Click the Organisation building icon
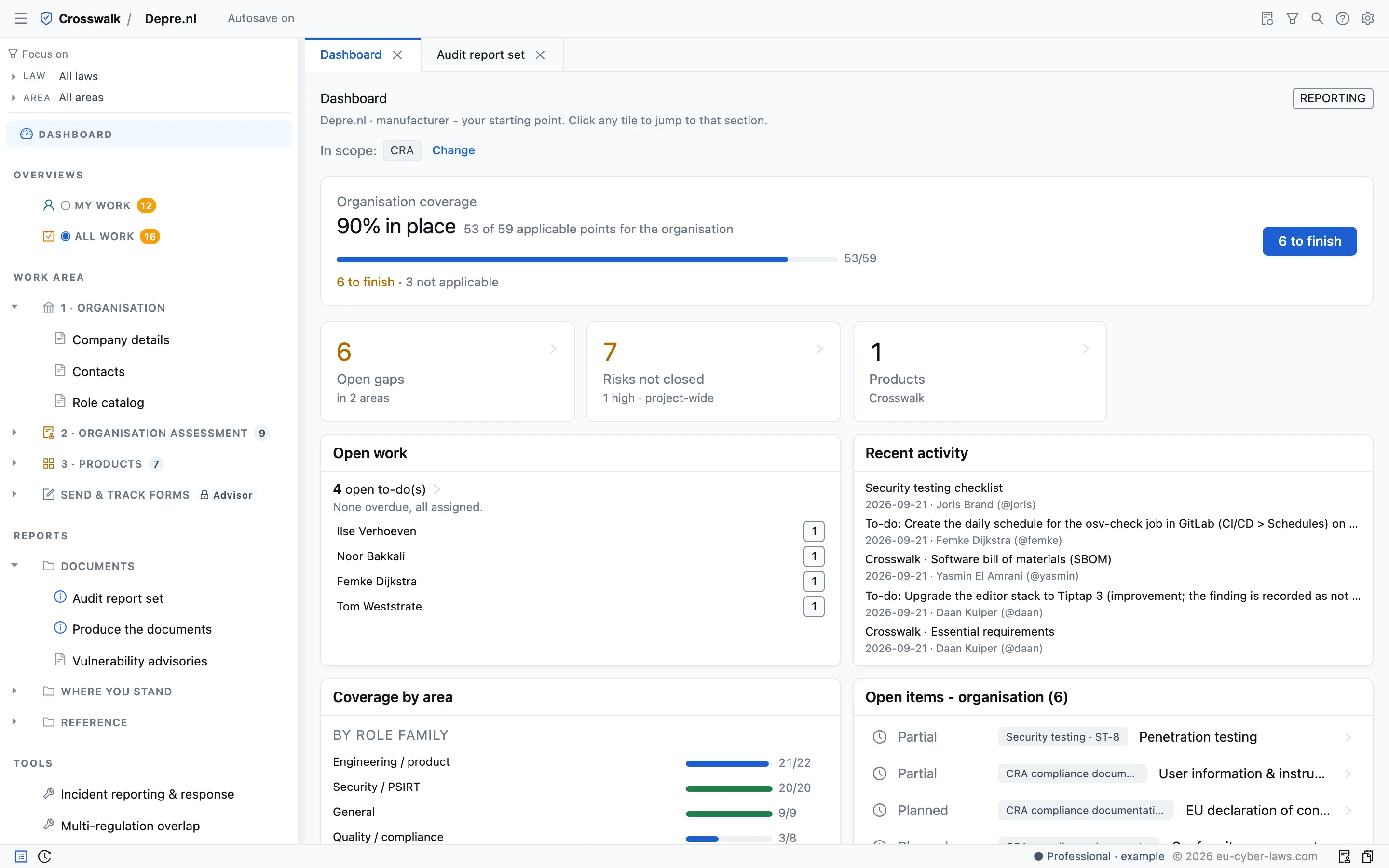This screenshot has height=868, width=1389. coord(49,308)
